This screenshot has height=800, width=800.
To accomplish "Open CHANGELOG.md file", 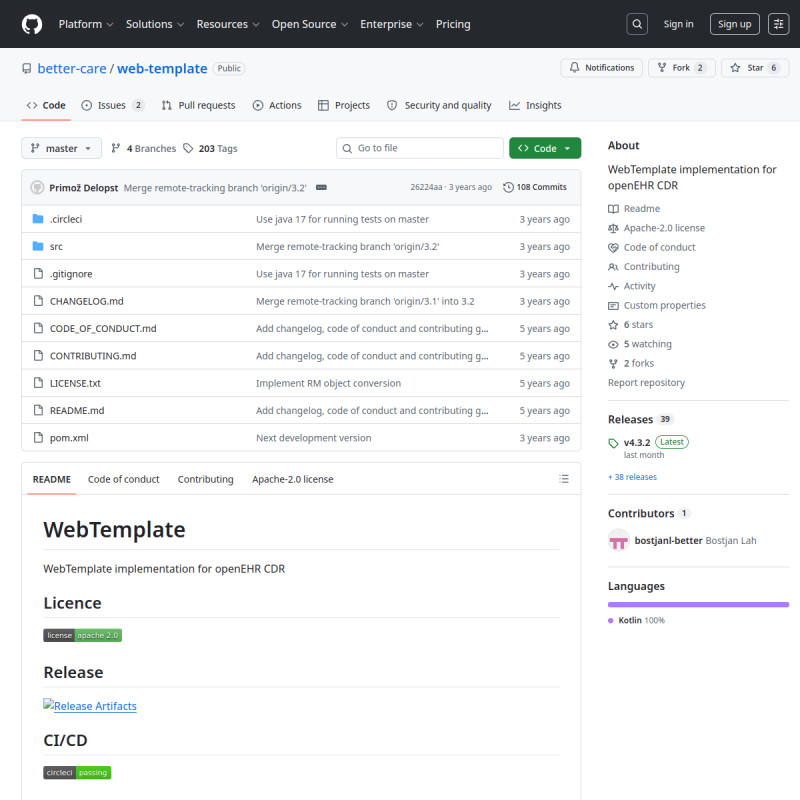I will pyautogui.click(x=87, y=301).
